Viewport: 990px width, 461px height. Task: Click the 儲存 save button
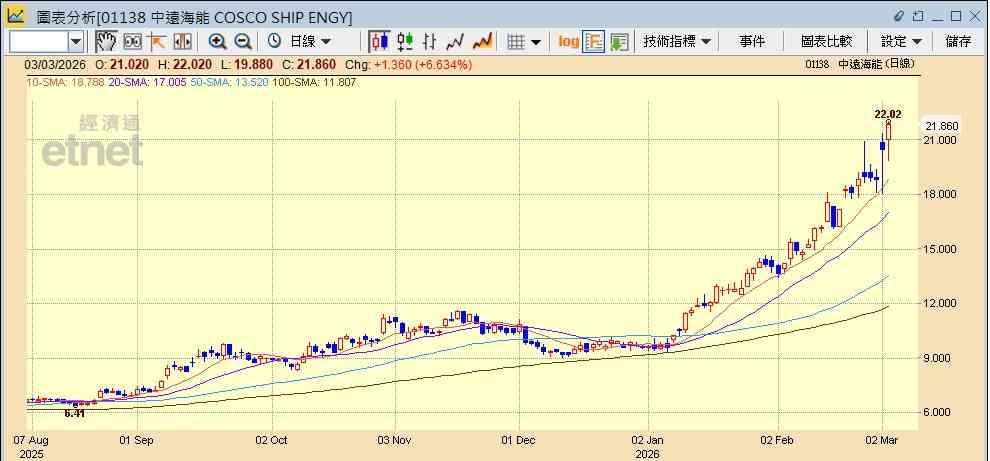click(x=958, y=42)
